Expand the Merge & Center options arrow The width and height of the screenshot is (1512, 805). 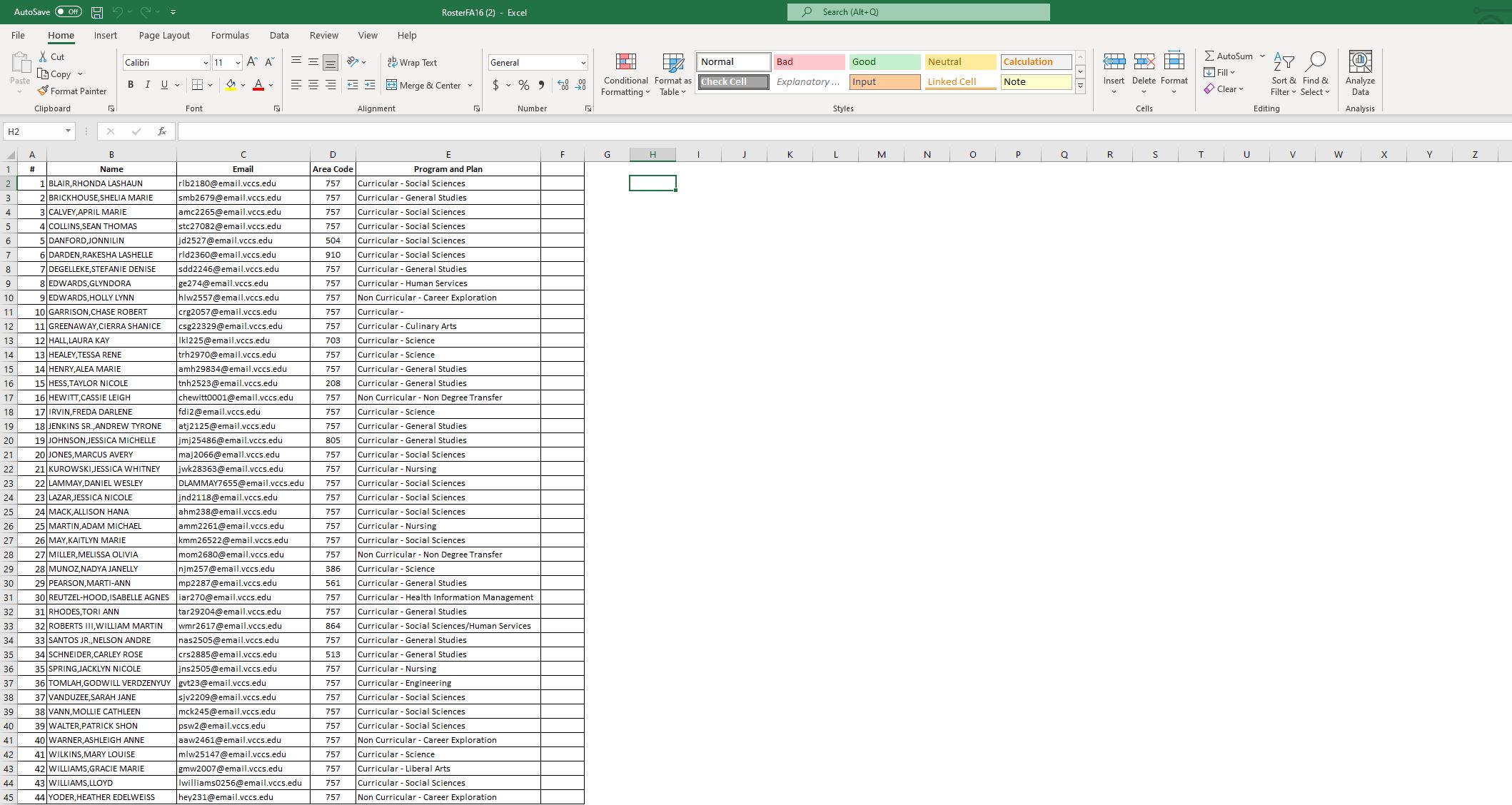(x=470, y=86)
